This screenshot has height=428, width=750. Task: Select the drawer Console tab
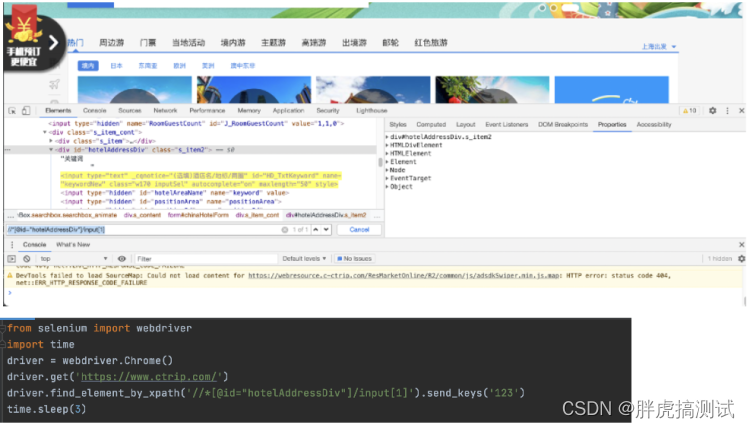(x=34, y=244)
